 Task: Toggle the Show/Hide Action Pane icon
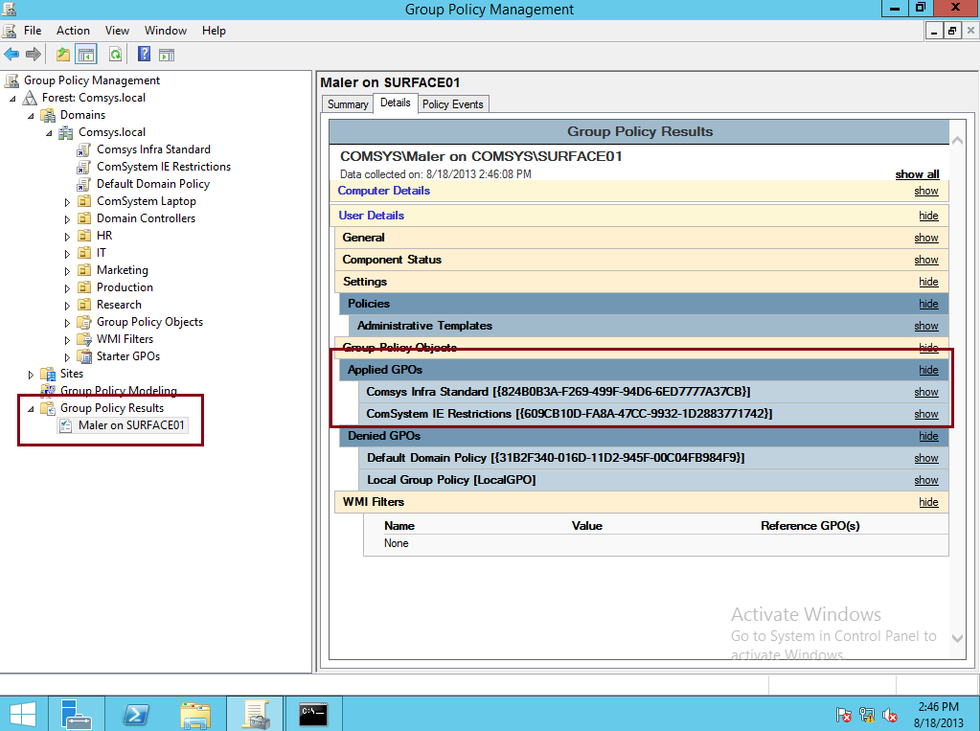[166, 54]
